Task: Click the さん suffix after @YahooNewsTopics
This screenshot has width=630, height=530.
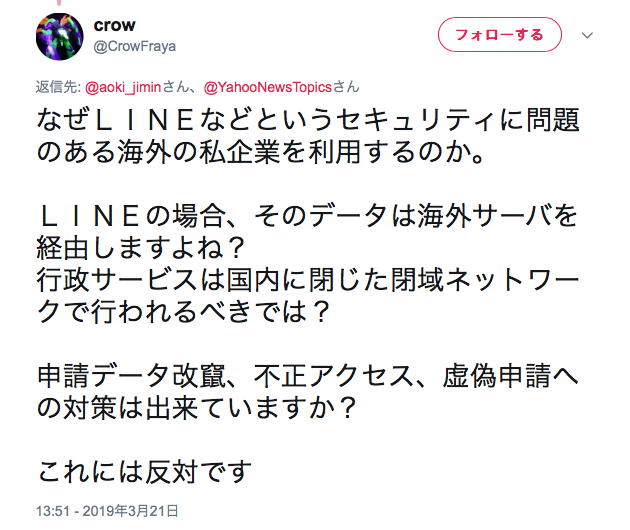Action: (x=346, y=86)
